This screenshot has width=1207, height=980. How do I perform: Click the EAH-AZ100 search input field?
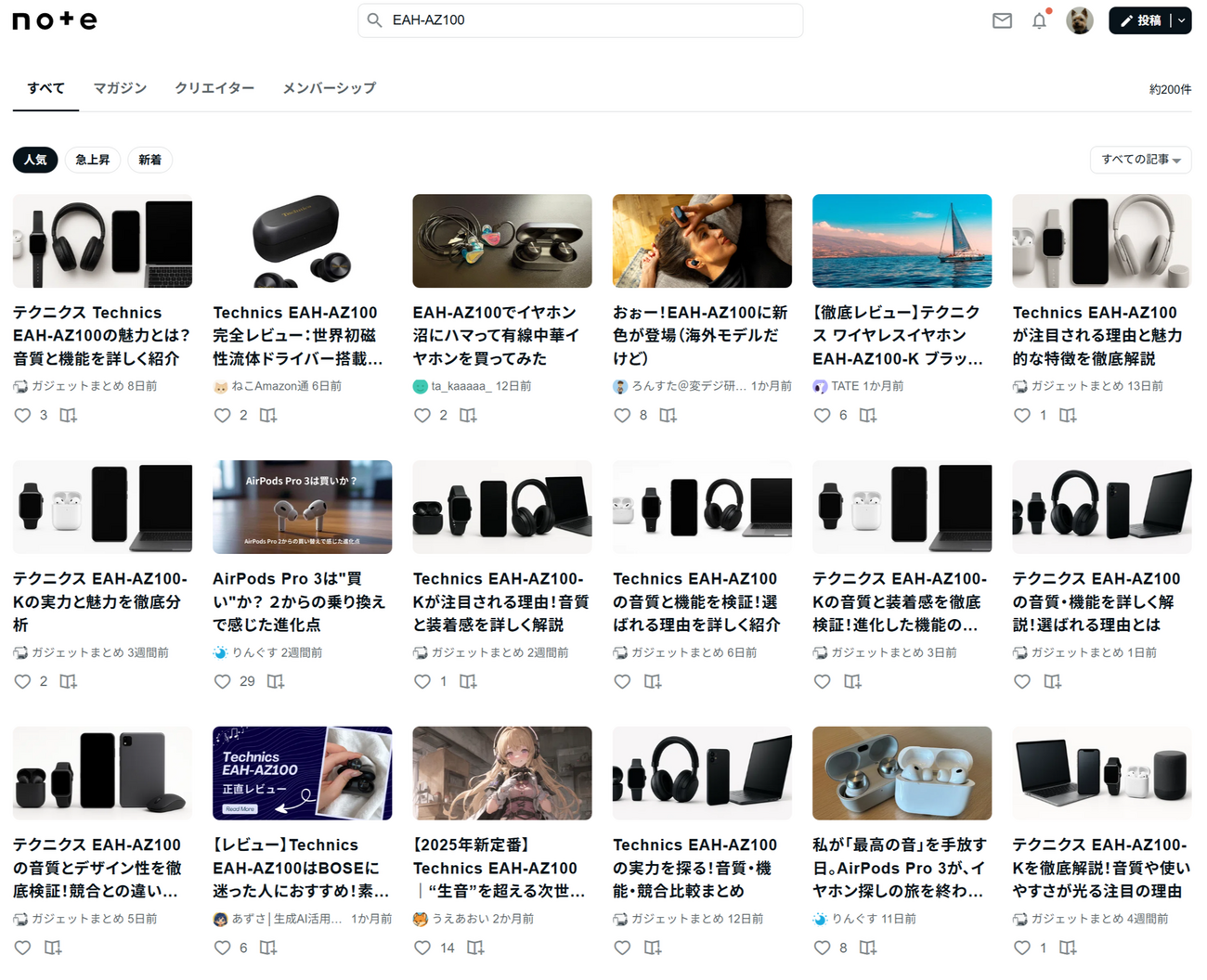pos(580,20)
